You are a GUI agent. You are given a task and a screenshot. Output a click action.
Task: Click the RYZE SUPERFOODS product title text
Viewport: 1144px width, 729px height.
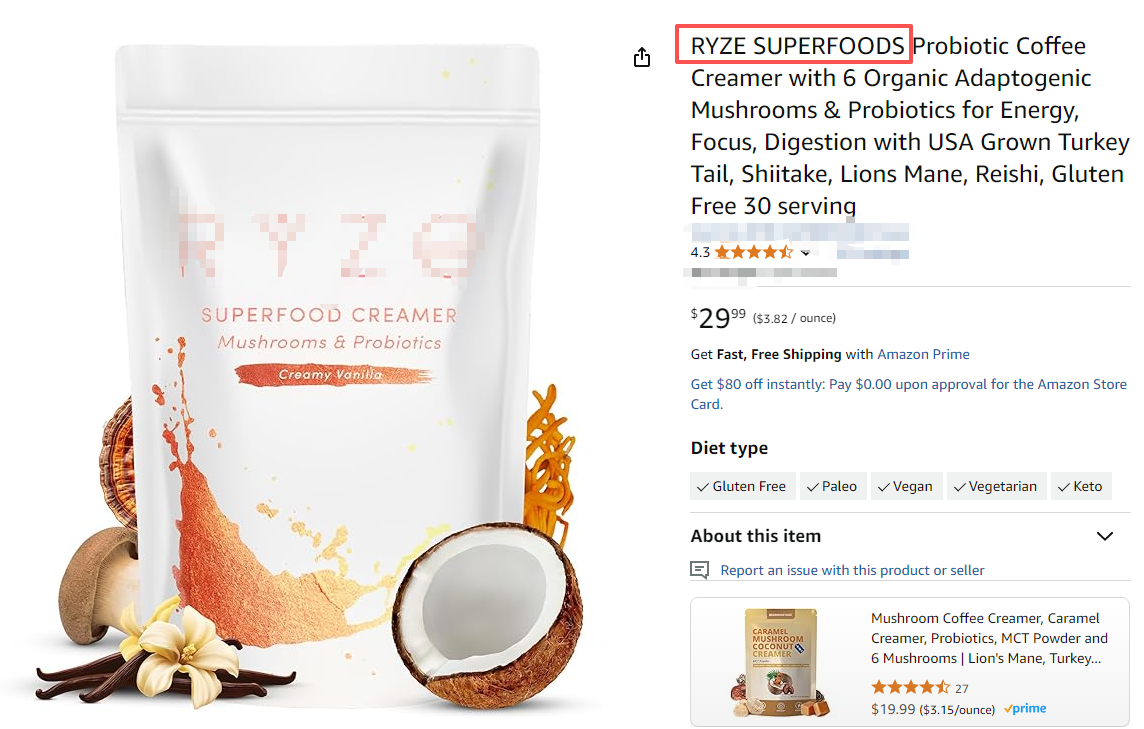[797, 45]
